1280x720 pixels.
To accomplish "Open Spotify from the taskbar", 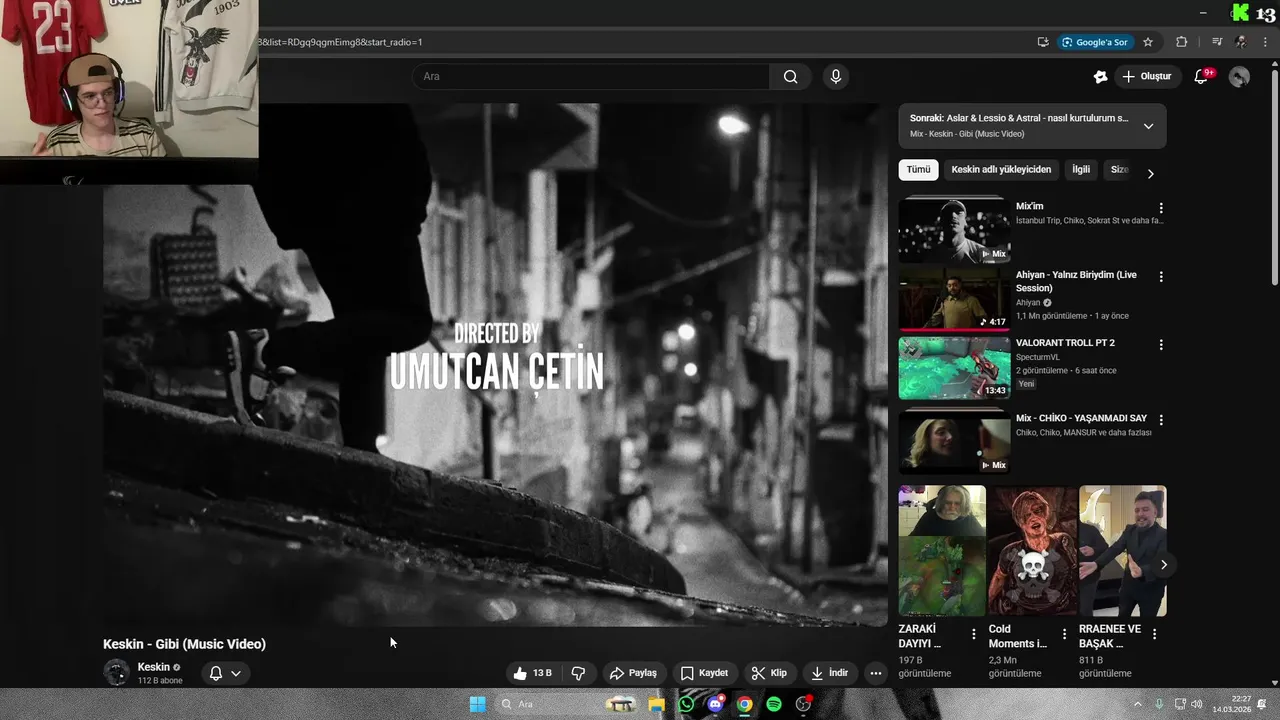I will 774,704.
